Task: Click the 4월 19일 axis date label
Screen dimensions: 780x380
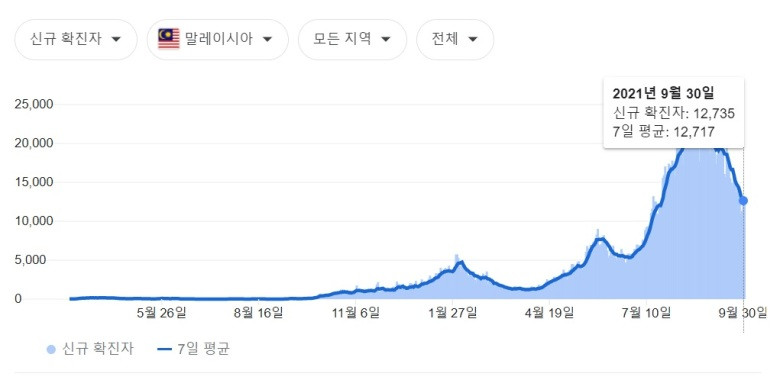Action: 551,313
